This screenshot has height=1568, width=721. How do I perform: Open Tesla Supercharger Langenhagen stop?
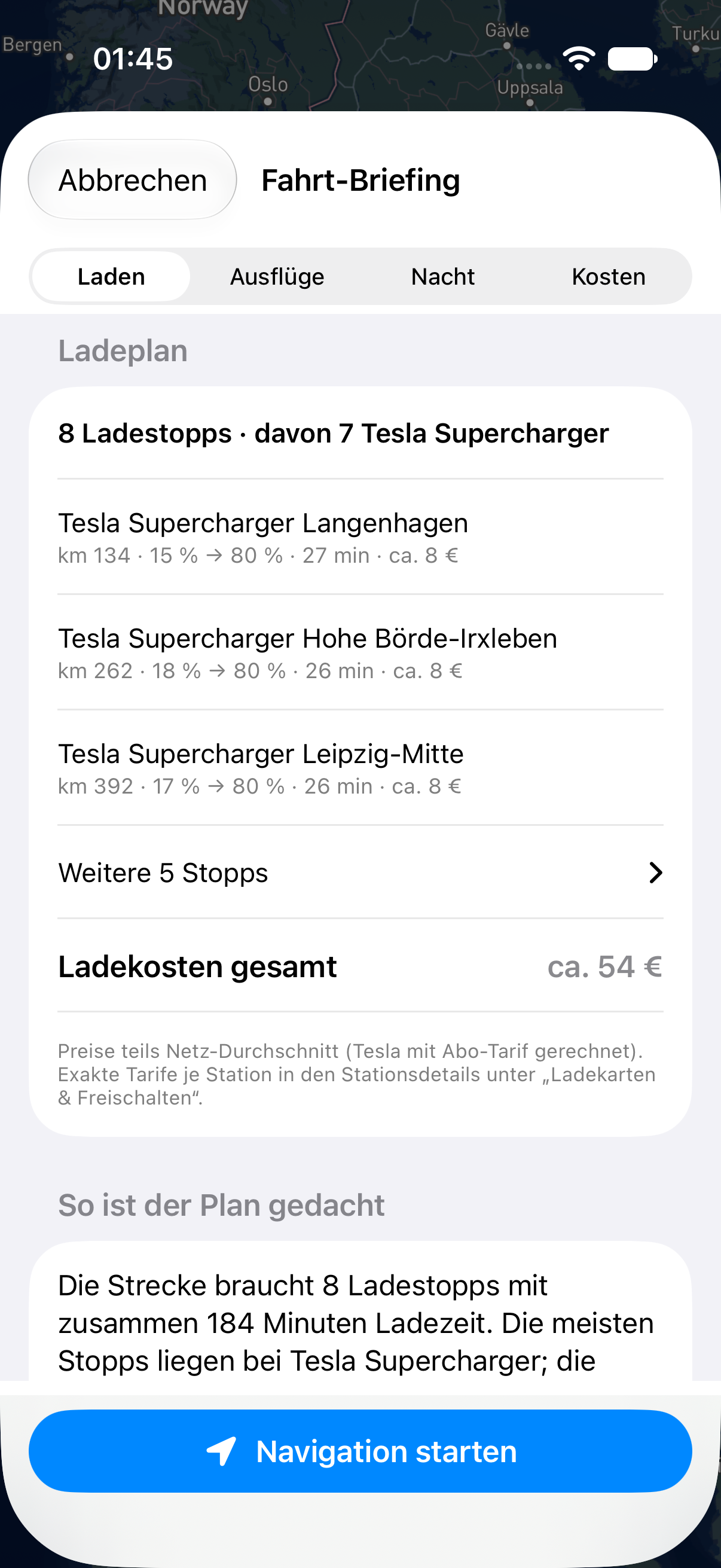pos(360,538)
